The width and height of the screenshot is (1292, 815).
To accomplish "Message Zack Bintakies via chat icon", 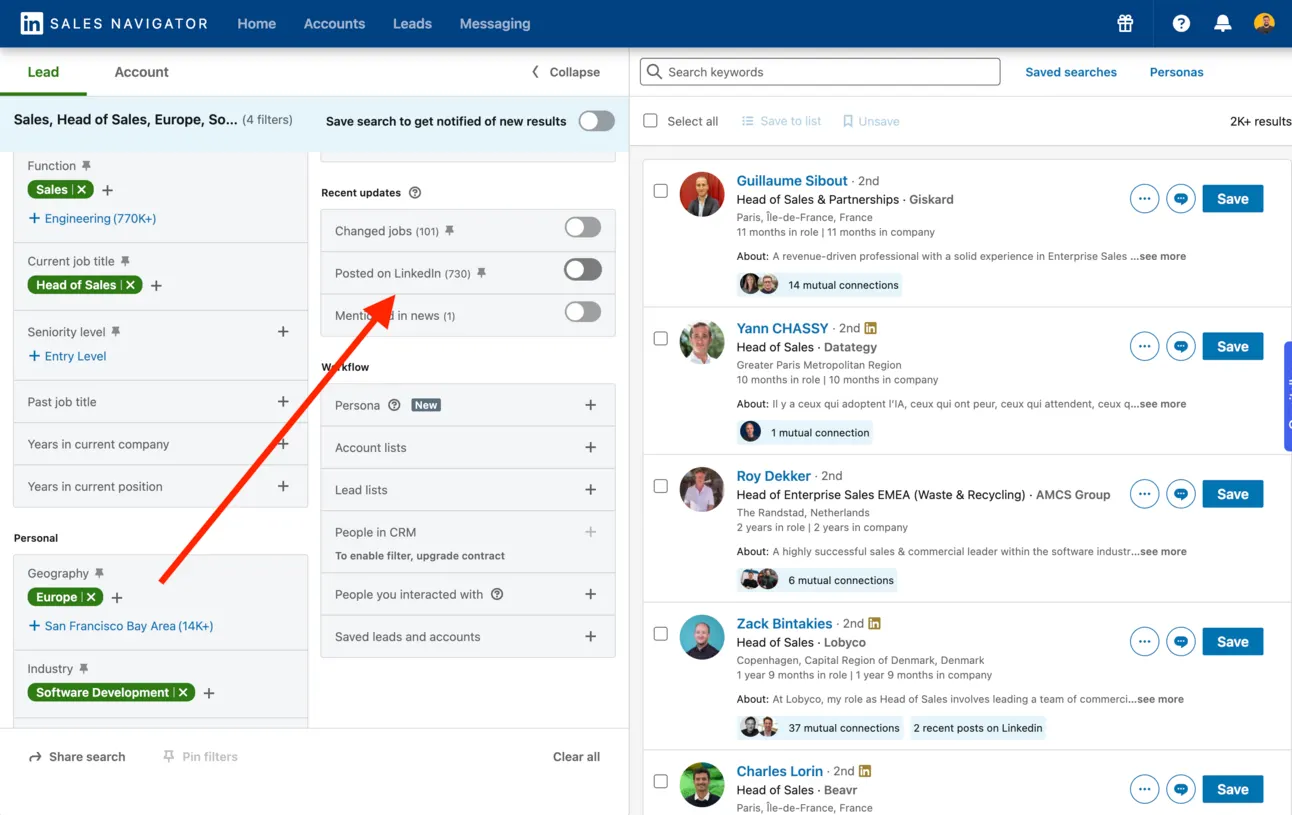I will coord(1181,642).
